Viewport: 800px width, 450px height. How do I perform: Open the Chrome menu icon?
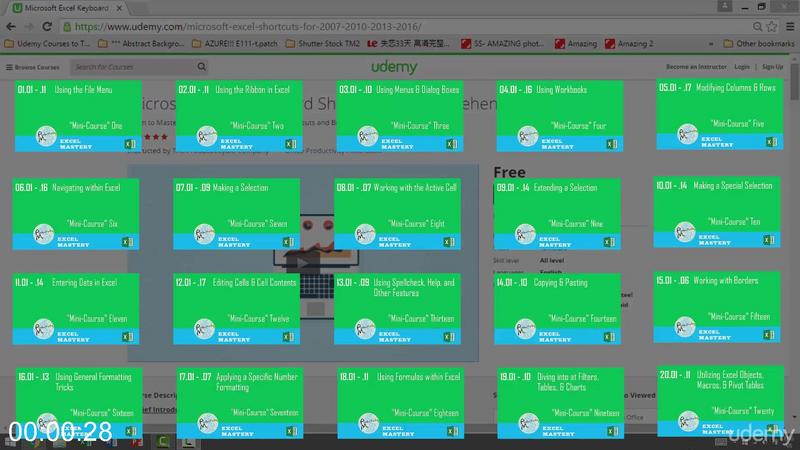coord(790,27)
